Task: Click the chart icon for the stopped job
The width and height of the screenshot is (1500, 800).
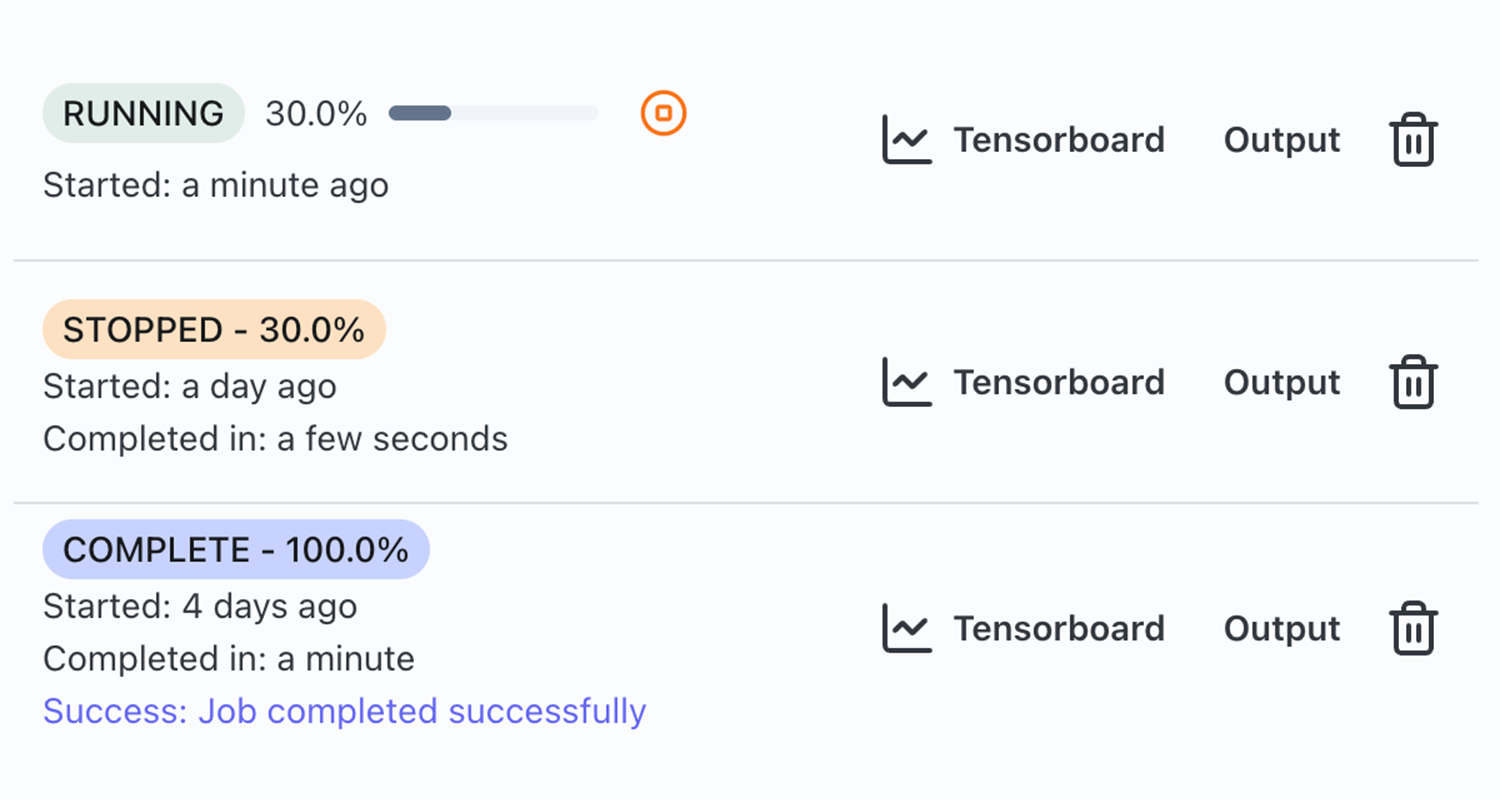Action: coord(907,382)
